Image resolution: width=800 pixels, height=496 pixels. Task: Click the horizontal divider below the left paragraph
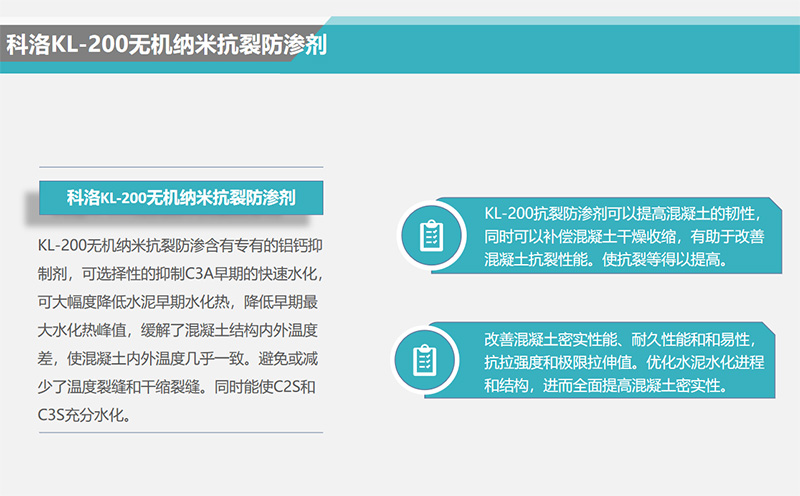(180, 432)
